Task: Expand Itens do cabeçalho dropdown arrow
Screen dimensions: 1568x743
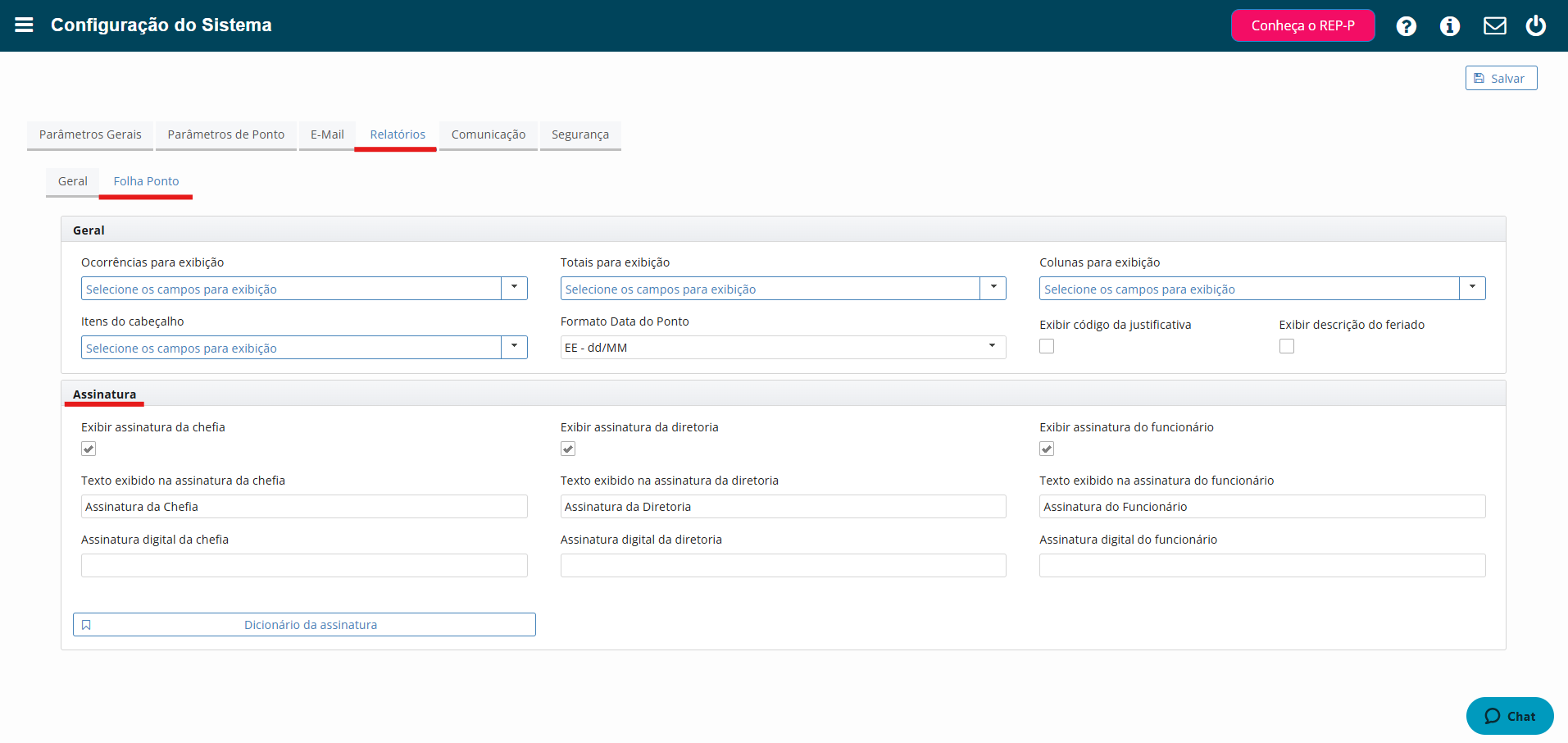Action: [514, 347]
